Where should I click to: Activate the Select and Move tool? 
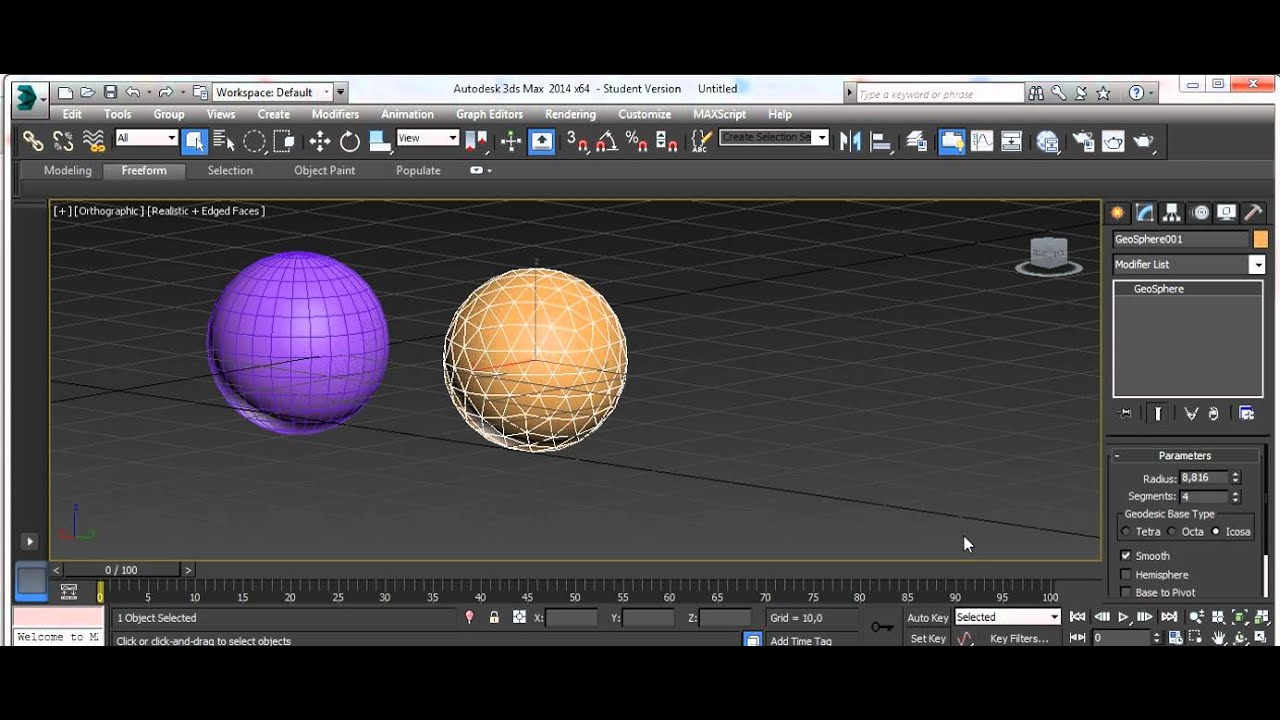click(x=320, y=141)
